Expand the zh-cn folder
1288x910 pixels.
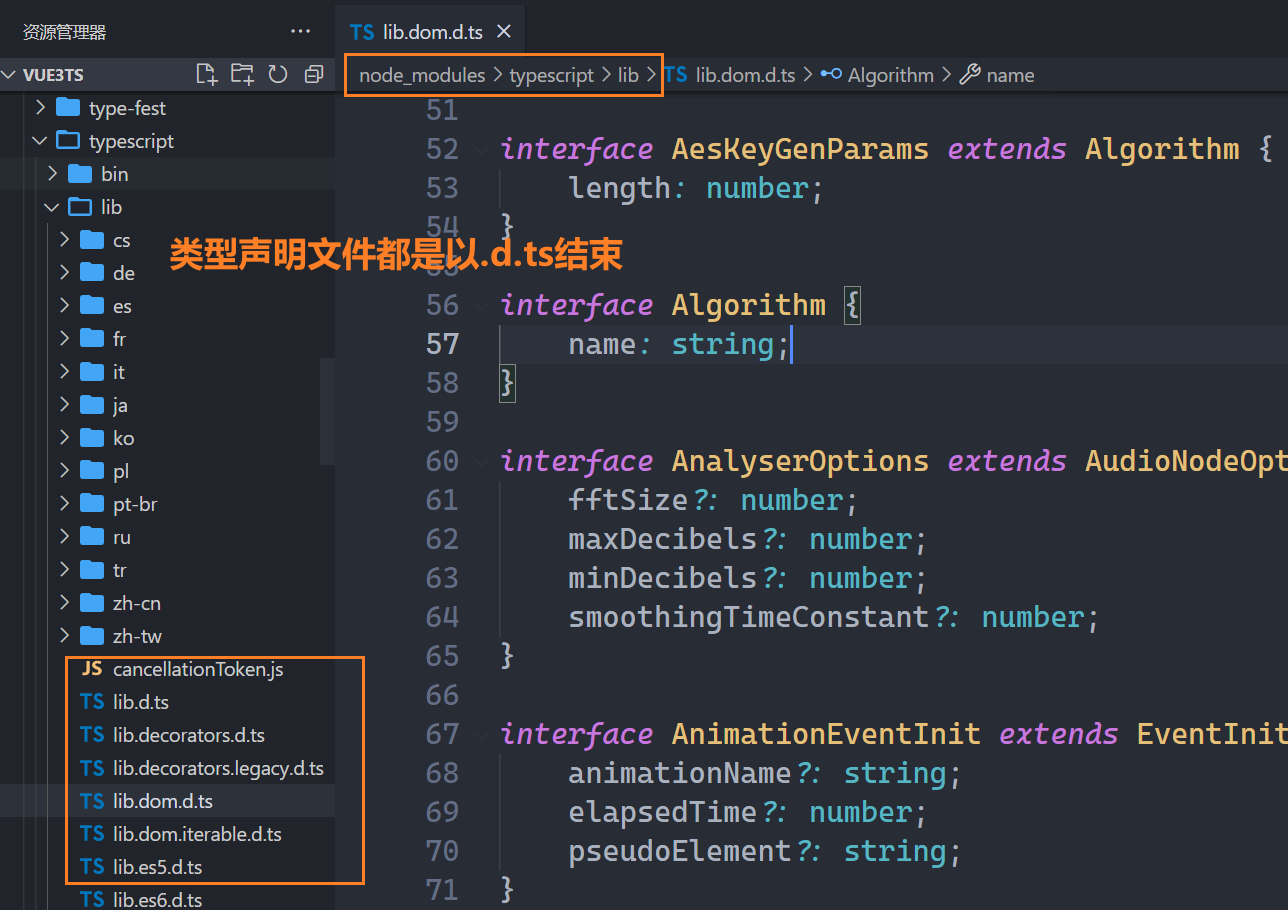[136, 603]
